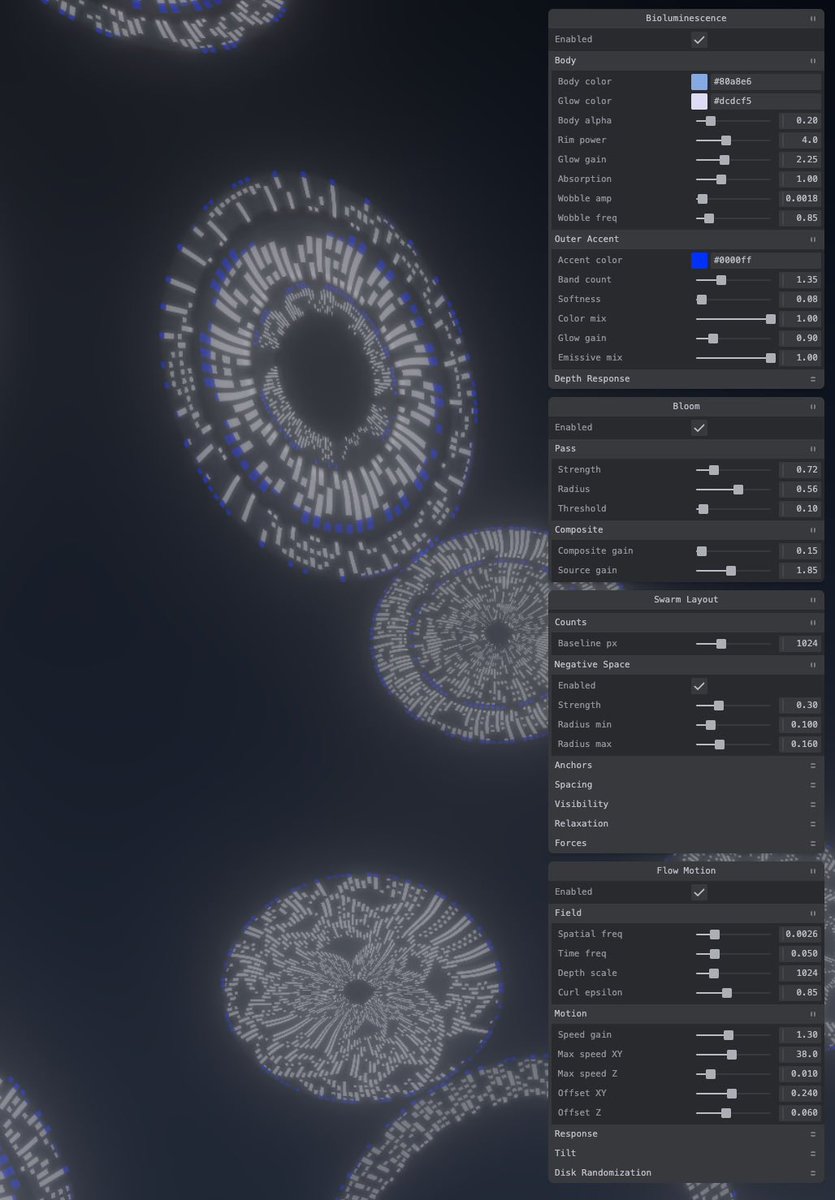835x1200 pixels.
Task: Click the Depth scale value field
Action: 800,973
